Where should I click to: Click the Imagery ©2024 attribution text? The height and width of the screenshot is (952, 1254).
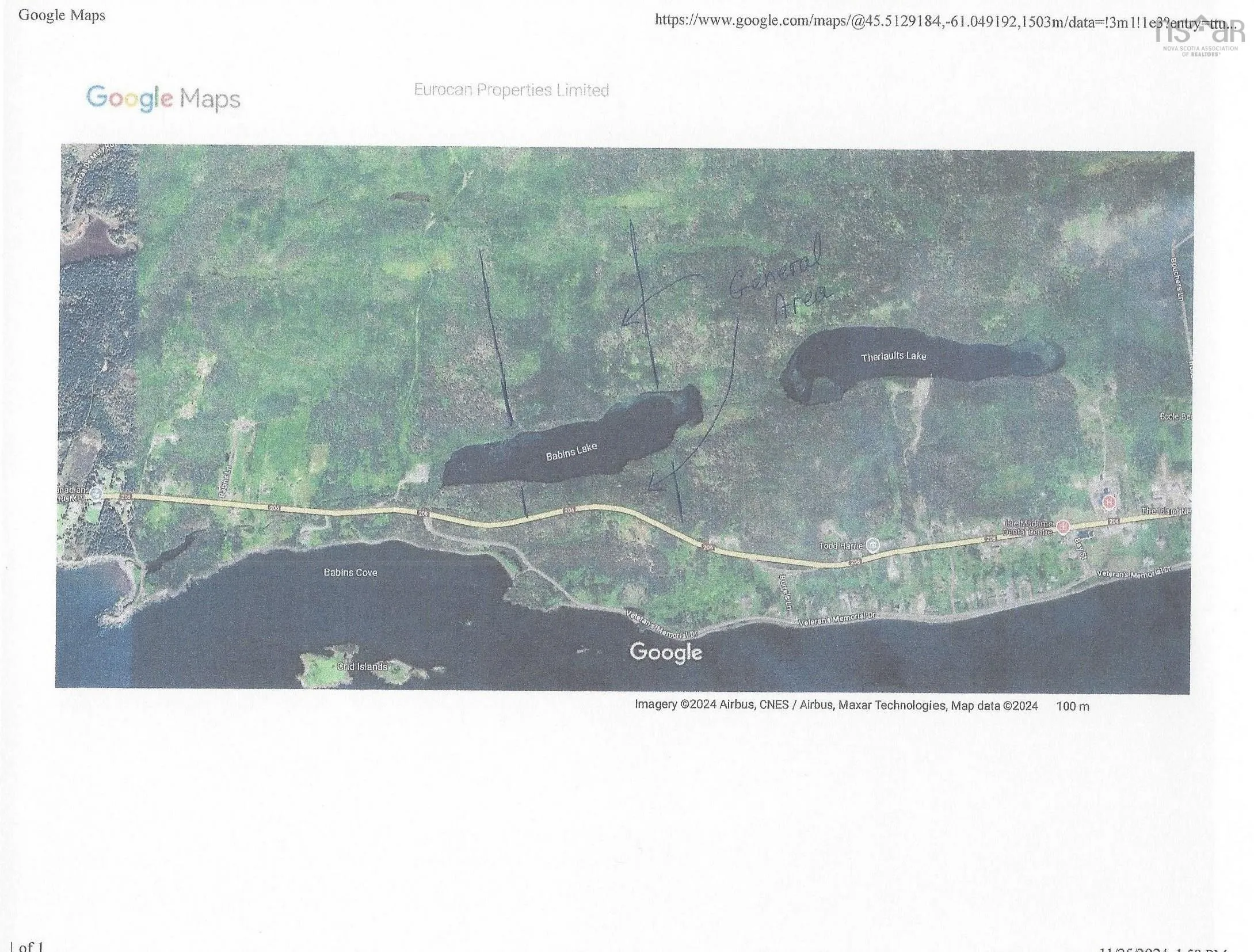(x=836, y=705)
